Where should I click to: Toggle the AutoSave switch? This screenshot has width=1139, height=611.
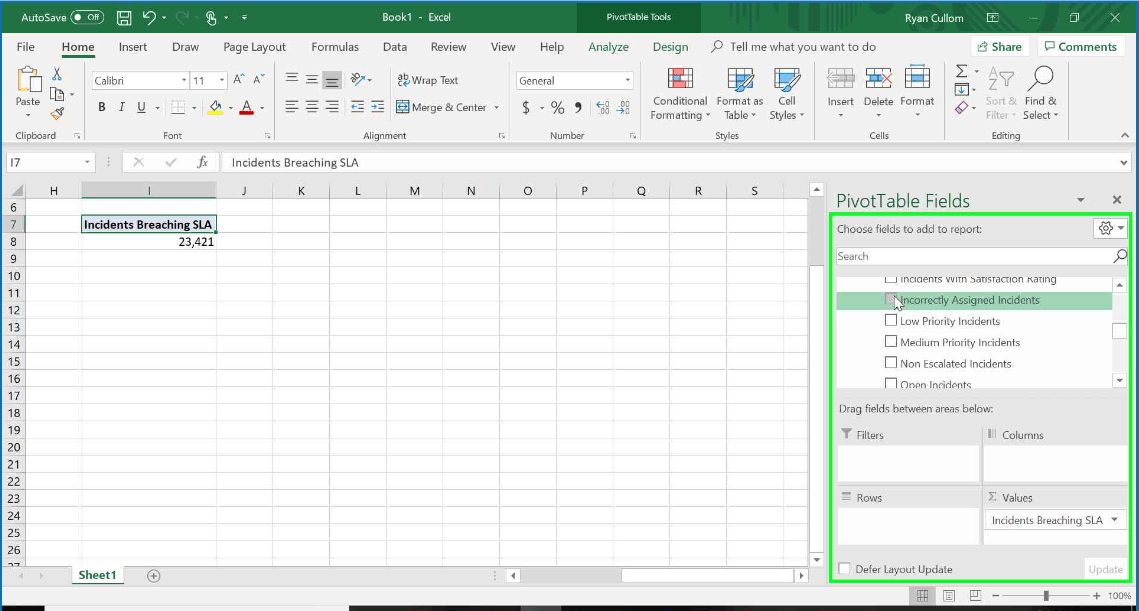click(87, 17)
